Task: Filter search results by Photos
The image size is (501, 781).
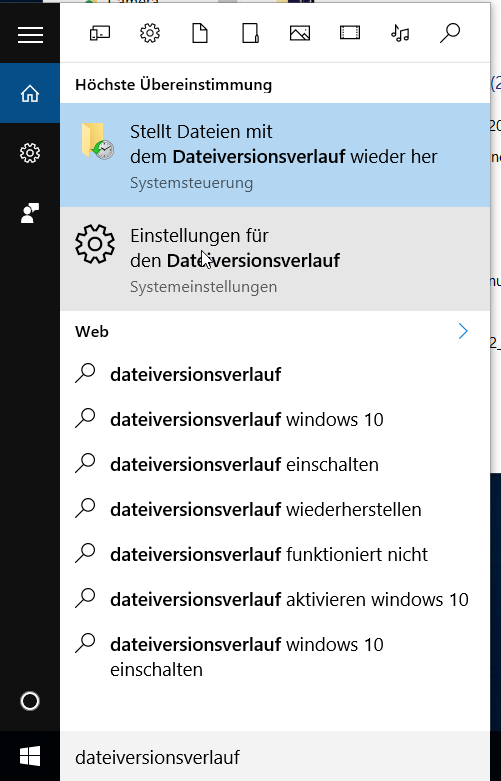Action: (300, 33)
